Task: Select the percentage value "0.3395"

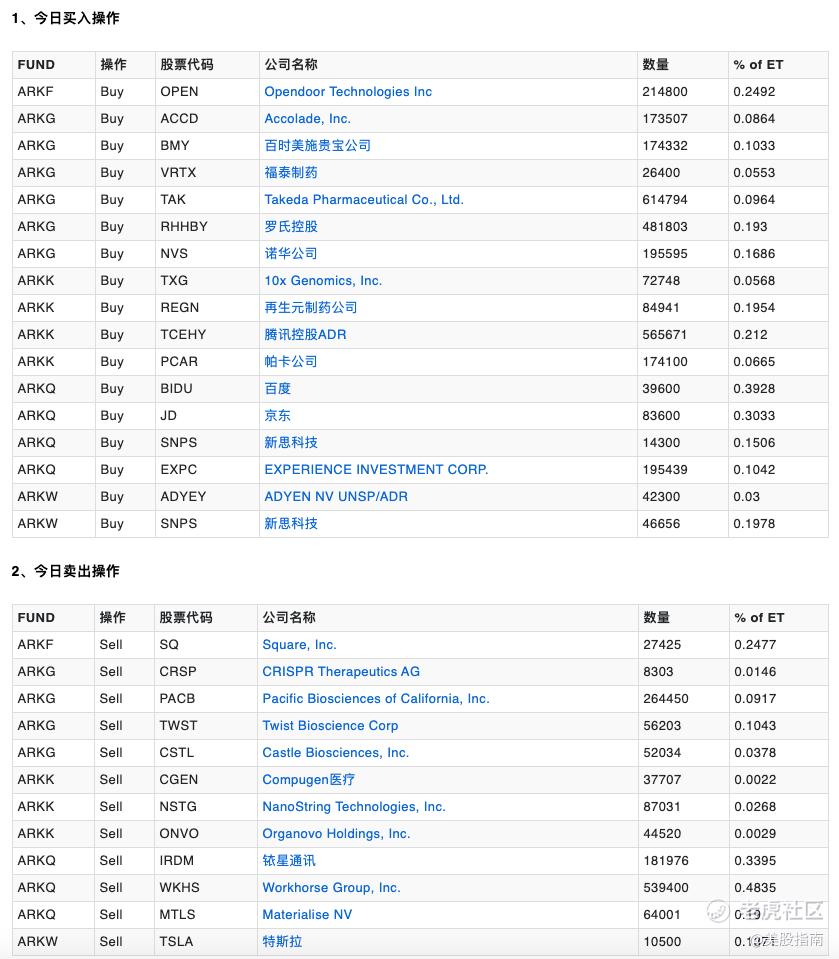Action: click(755, 861)
